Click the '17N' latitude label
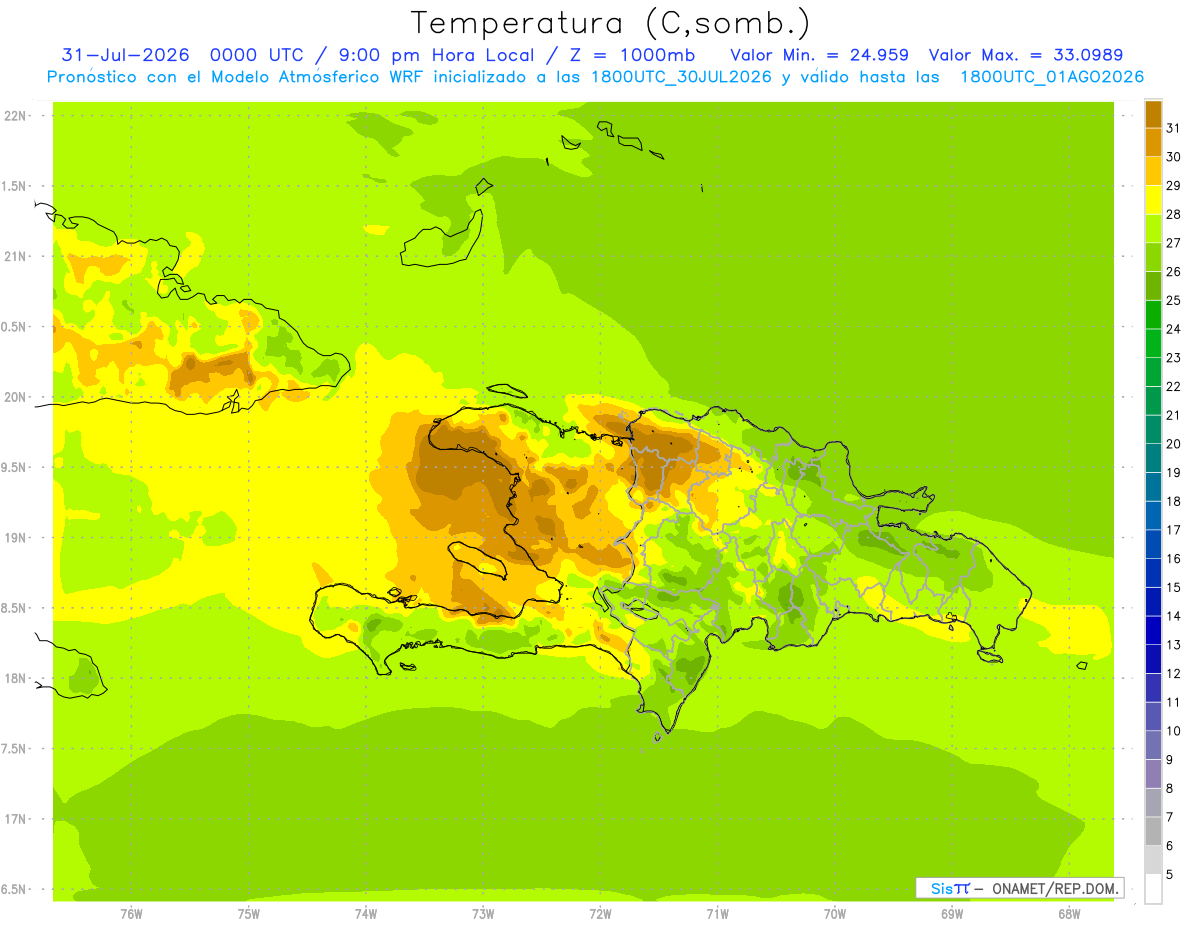The height and width of the screenshot is (927, 1200). tap(16, 819)
